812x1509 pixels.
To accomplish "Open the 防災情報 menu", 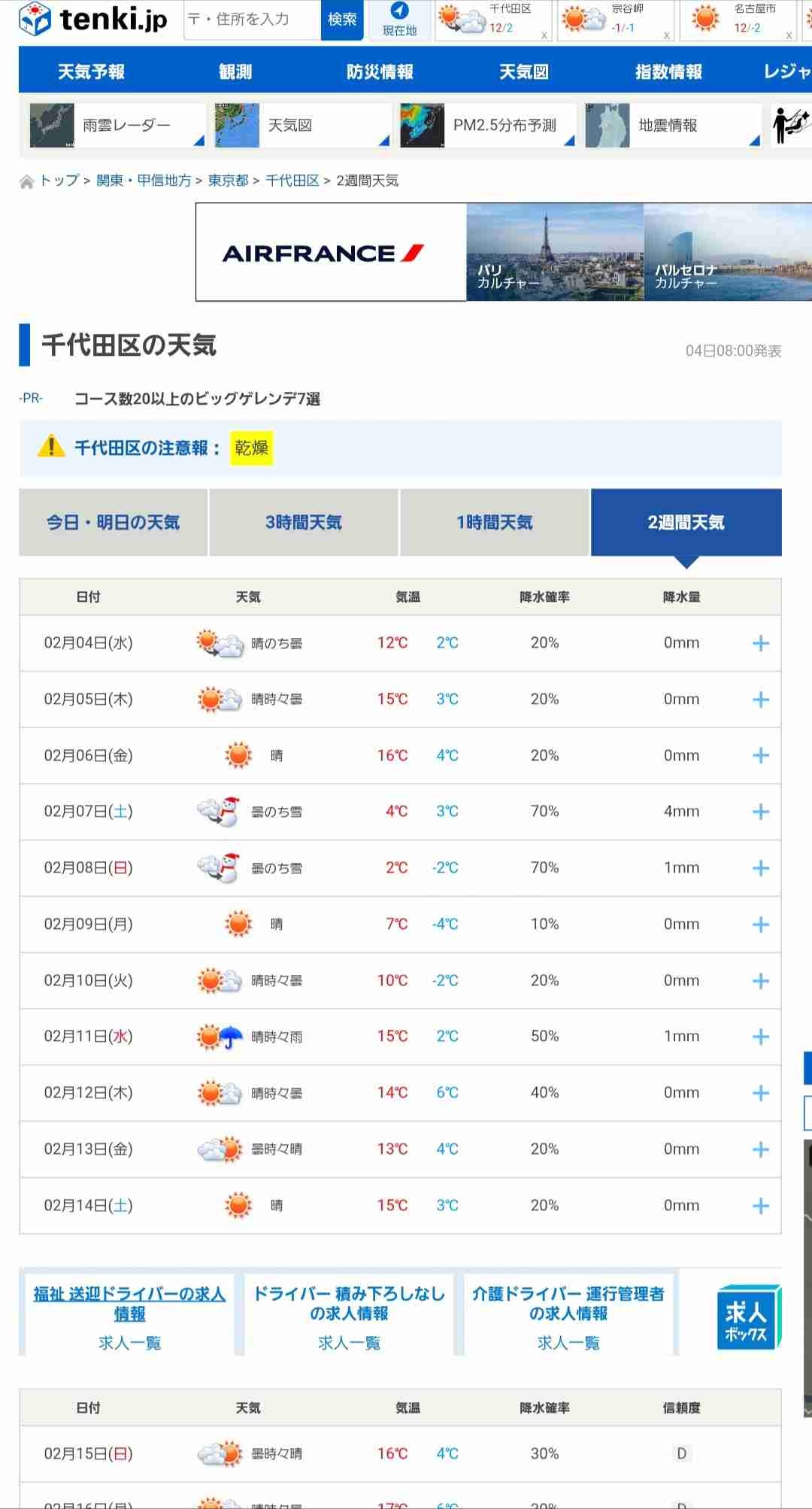I will pos(380,71).
